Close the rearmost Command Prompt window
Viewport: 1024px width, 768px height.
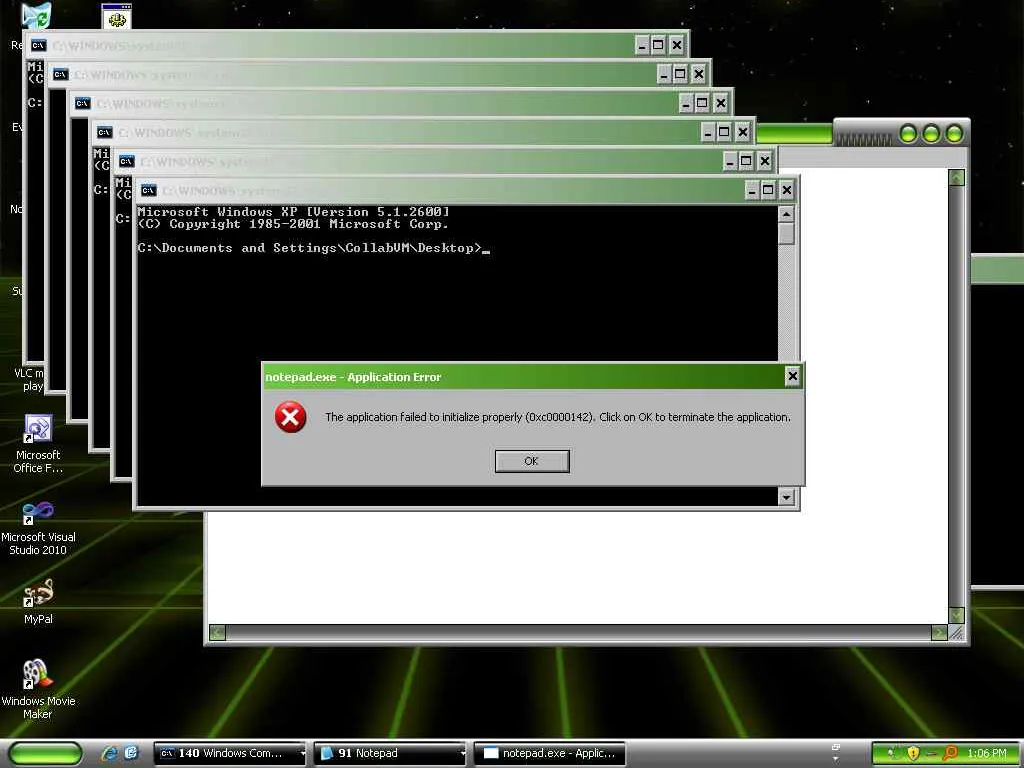pyautogui.click(x=677, y=45)
